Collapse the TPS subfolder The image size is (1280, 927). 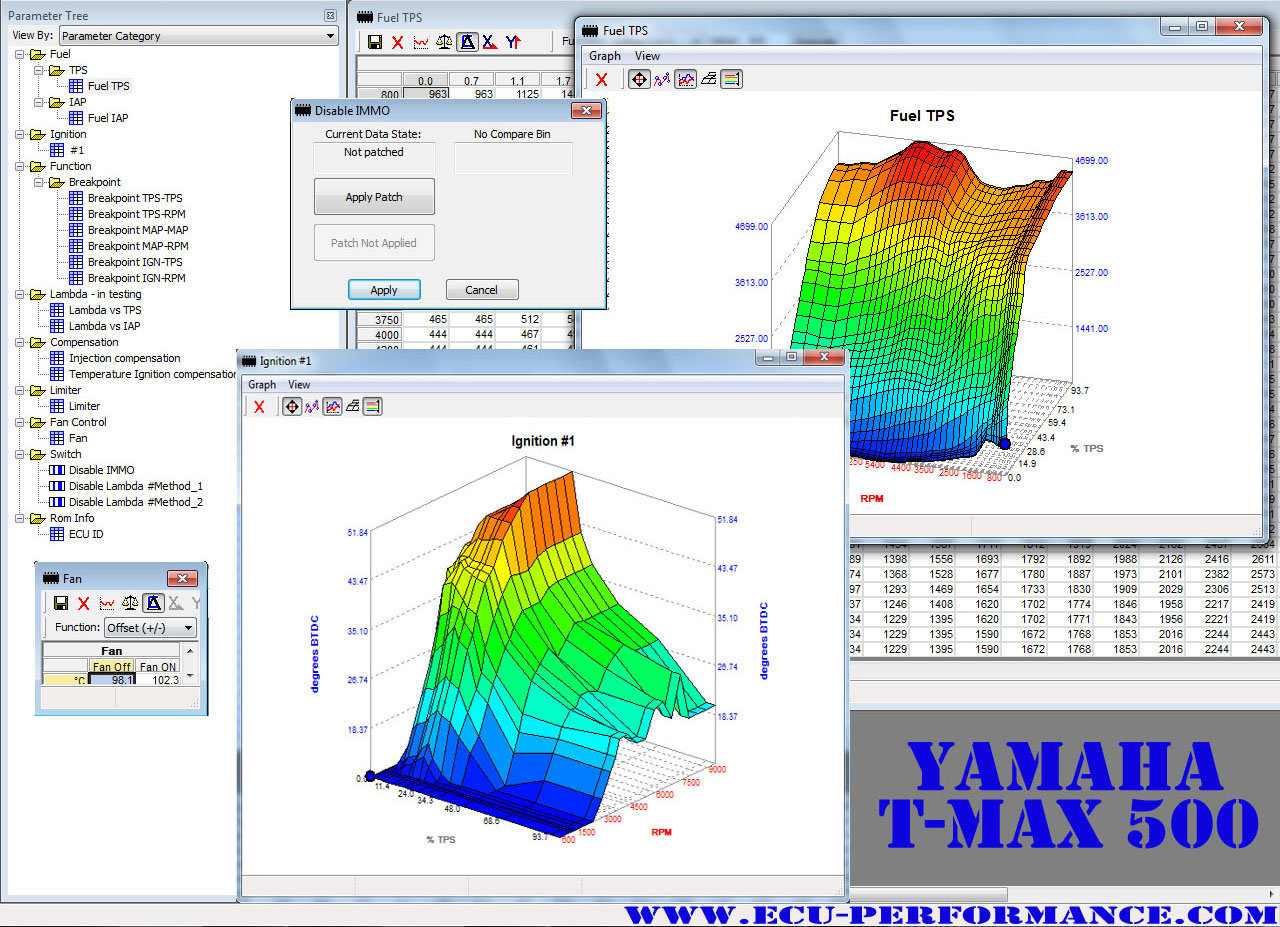38,70
